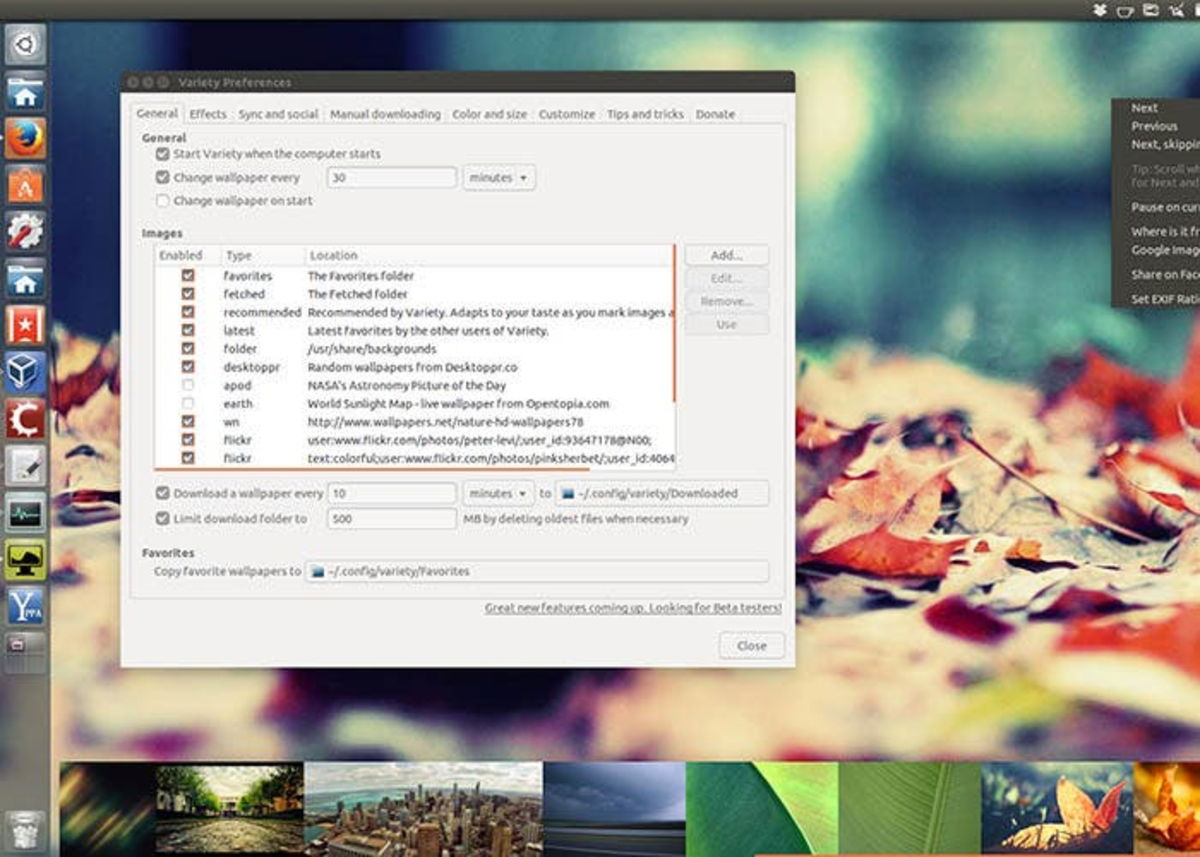1200x857 pixels.
Task: Switch to the Effects tab
Action: [208, 114]
